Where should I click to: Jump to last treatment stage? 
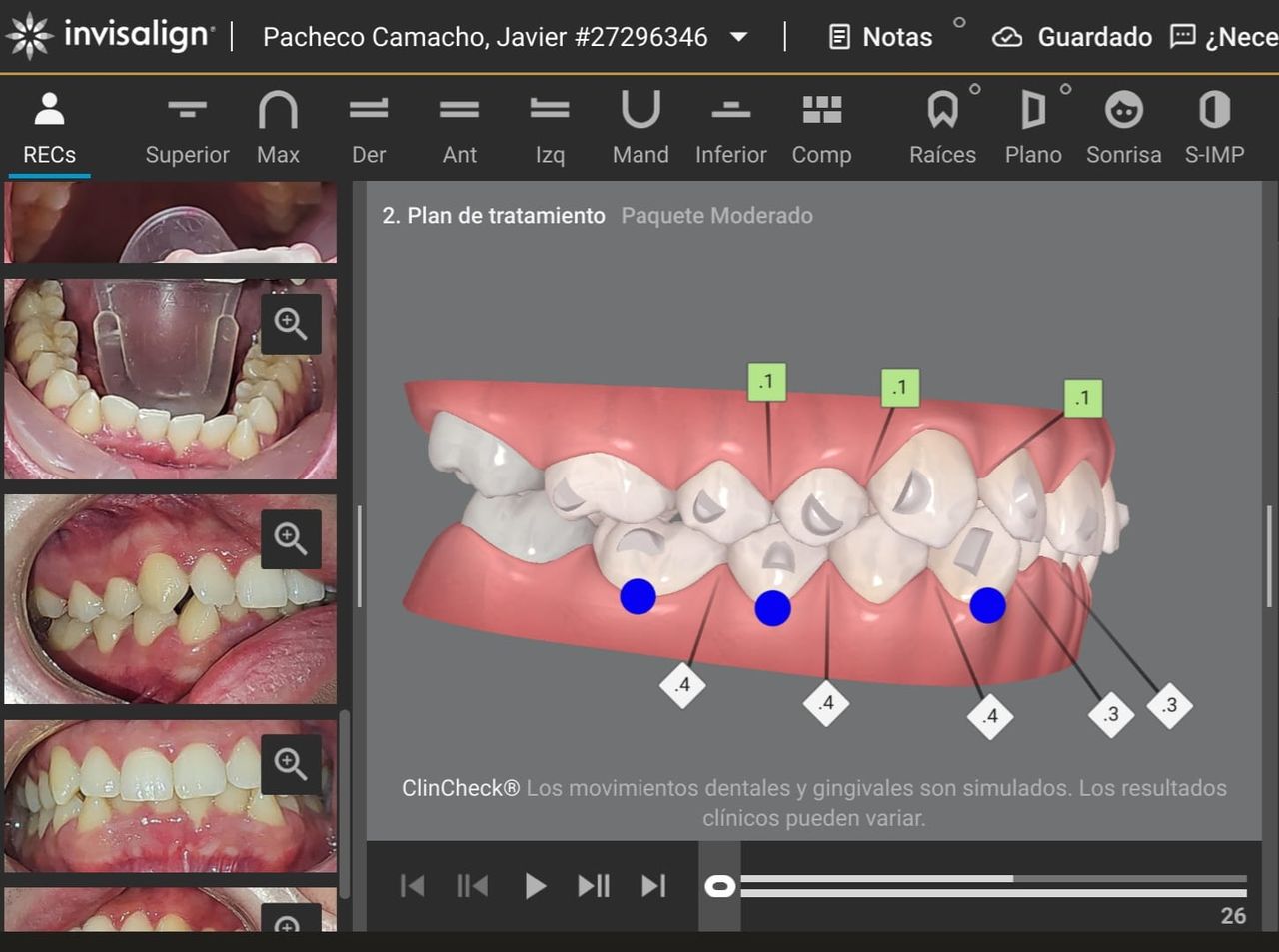tap(653, 886)
